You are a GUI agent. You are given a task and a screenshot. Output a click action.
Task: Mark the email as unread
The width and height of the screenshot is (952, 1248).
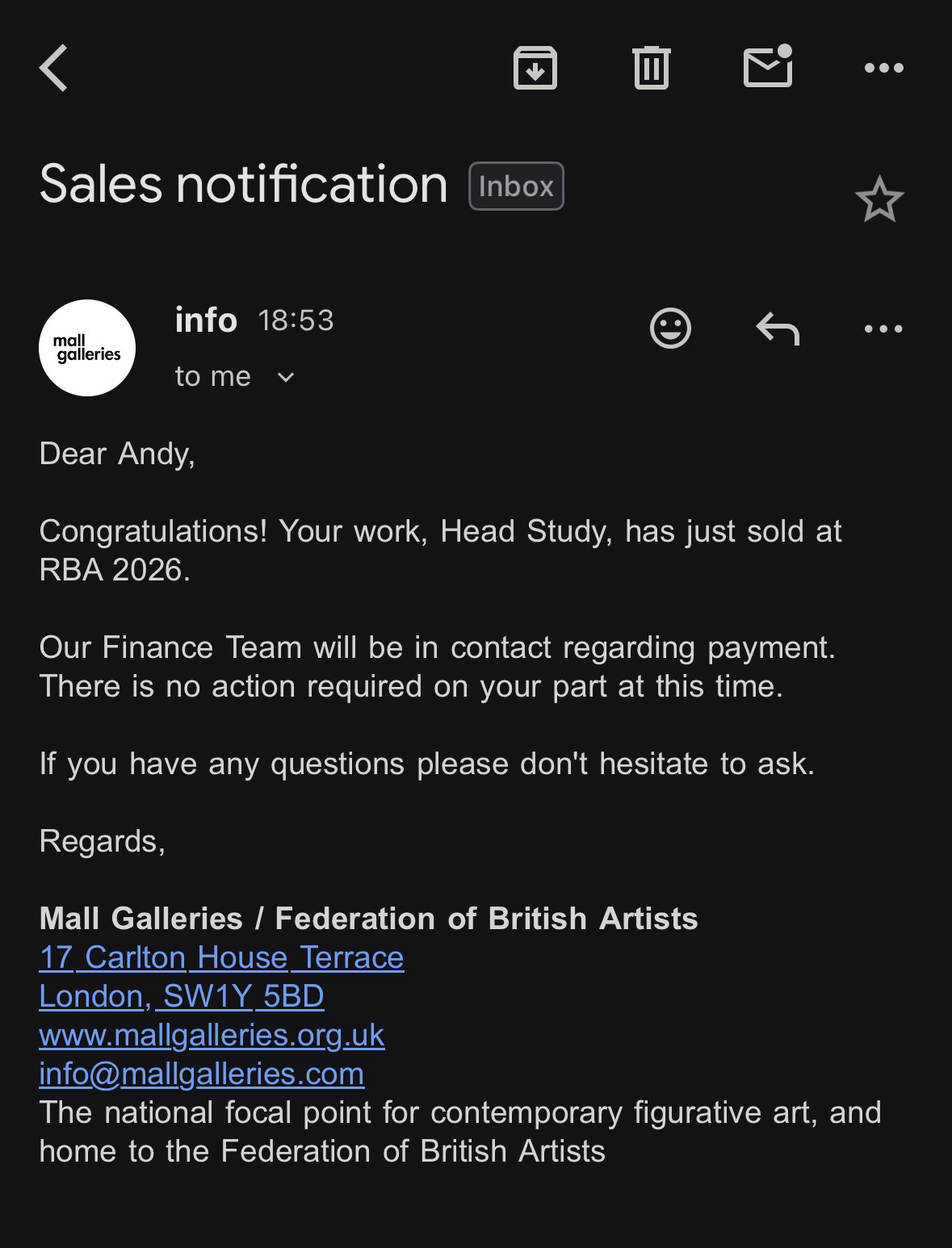point(767,66)
